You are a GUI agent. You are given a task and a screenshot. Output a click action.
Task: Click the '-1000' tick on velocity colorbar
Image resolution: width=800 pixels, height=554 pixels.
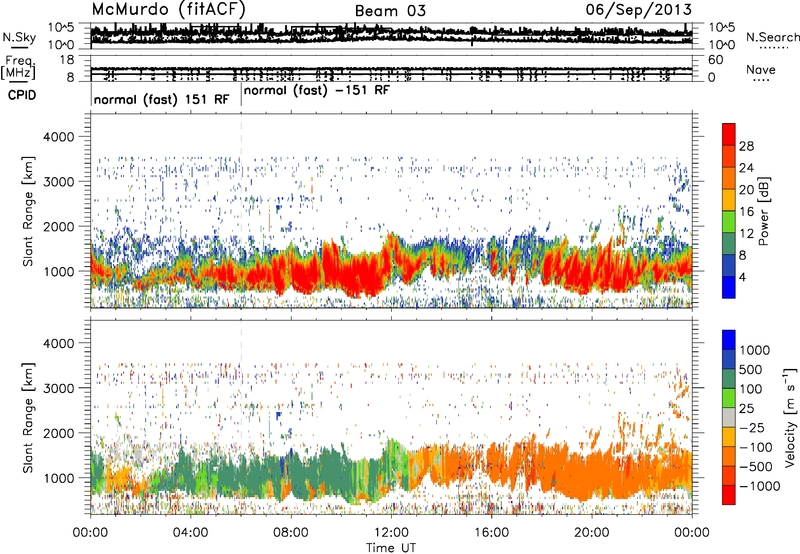[760, 486]
